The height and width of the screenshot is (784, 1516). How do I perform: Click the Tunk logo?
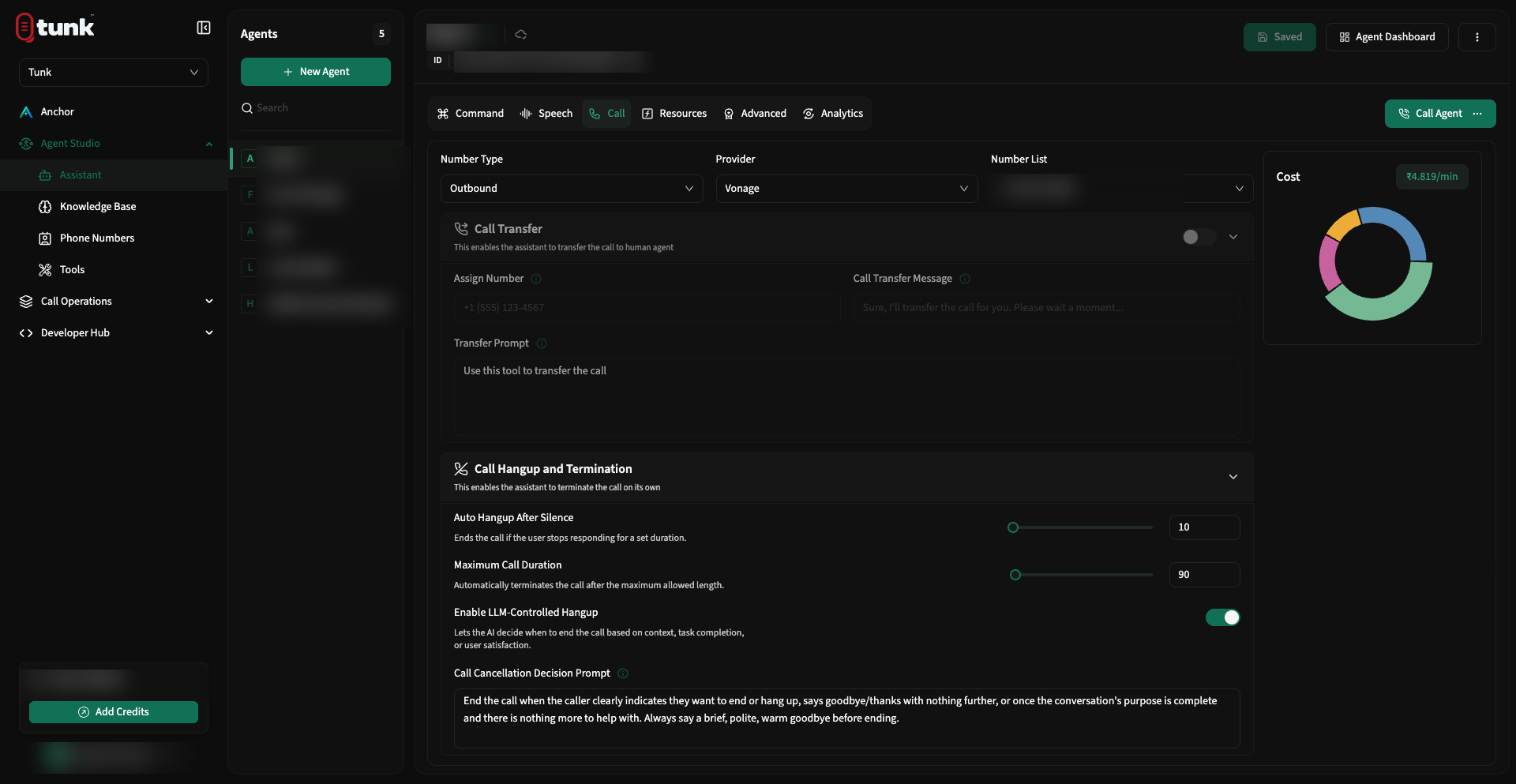(x=55, y=28)
